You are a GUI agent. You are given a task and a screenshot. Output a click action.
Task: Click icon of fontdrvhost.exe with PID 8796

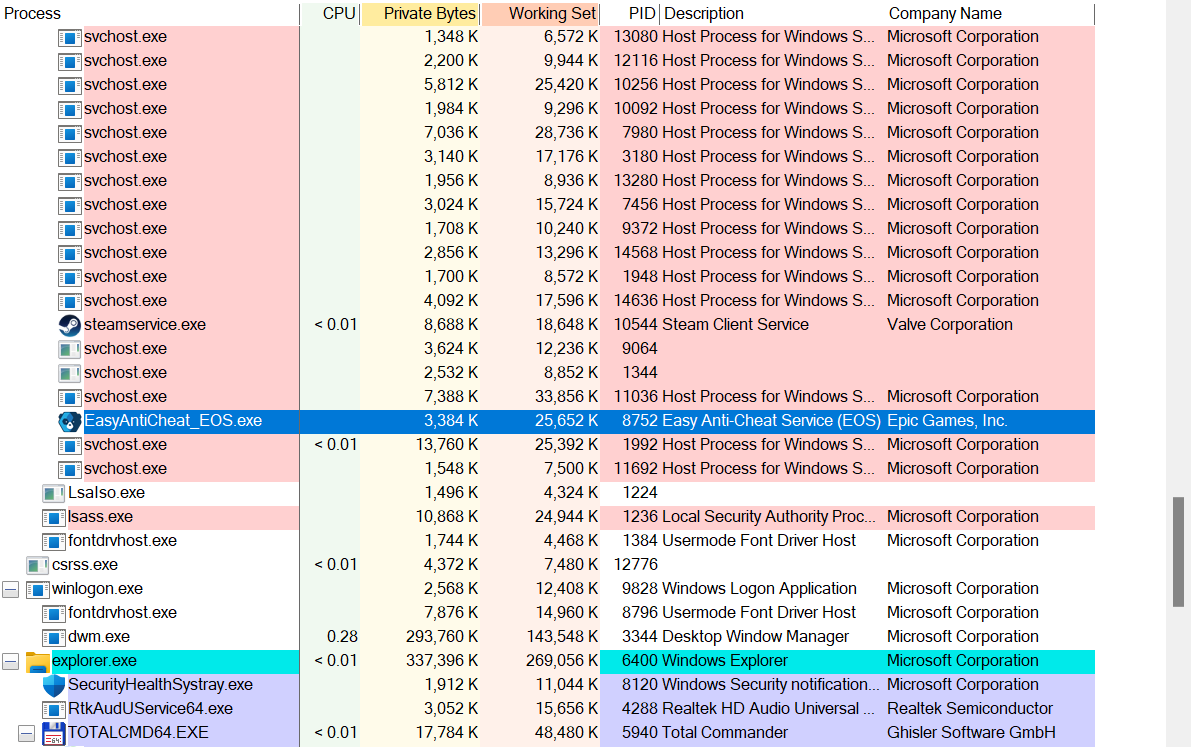(54, 613)
